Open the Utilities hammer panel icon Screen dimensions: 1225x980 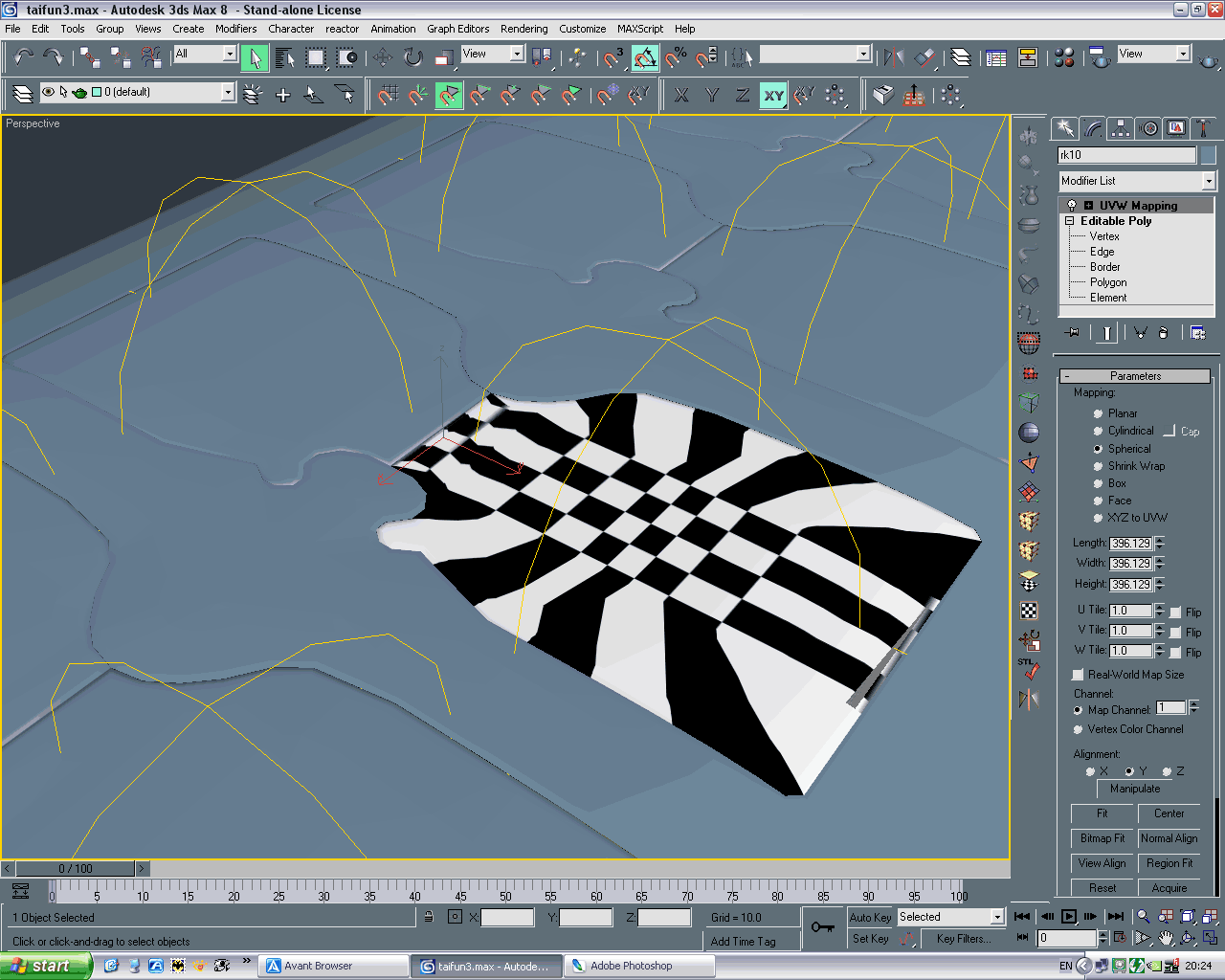[1204, 128]
